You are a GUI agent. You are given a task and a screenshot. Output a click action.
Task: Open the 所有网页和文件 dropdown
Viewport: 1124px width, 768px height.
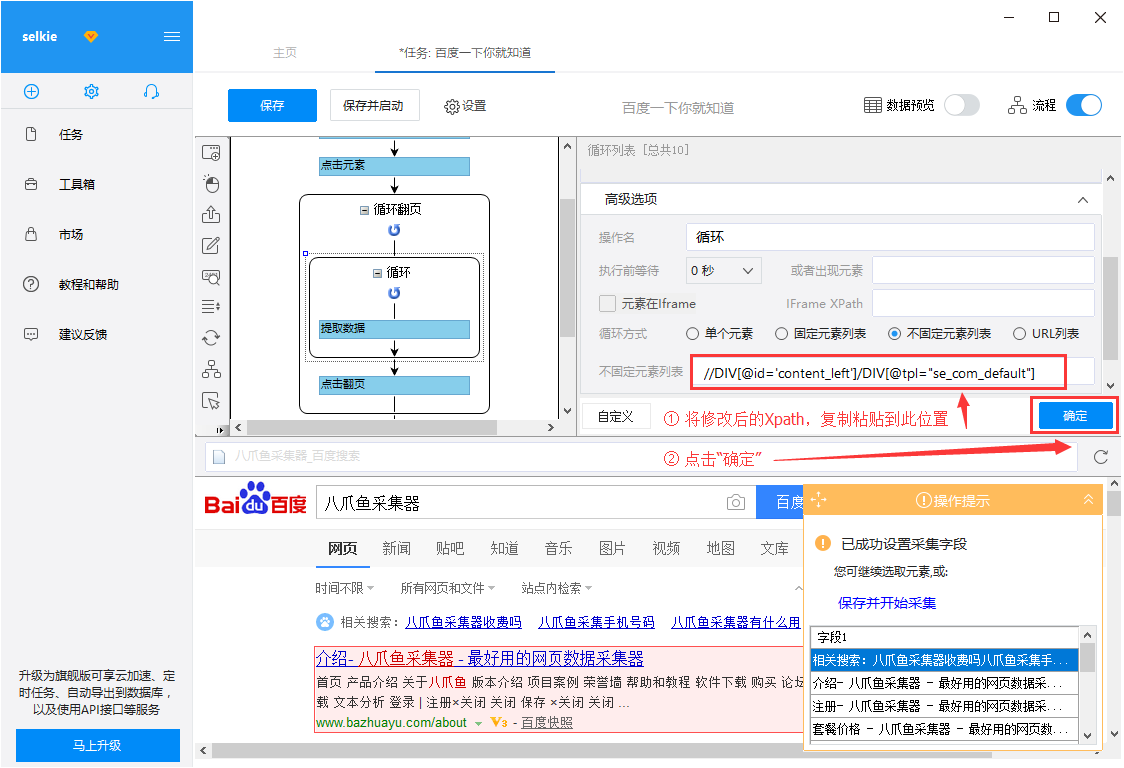(x=448, y=588)
